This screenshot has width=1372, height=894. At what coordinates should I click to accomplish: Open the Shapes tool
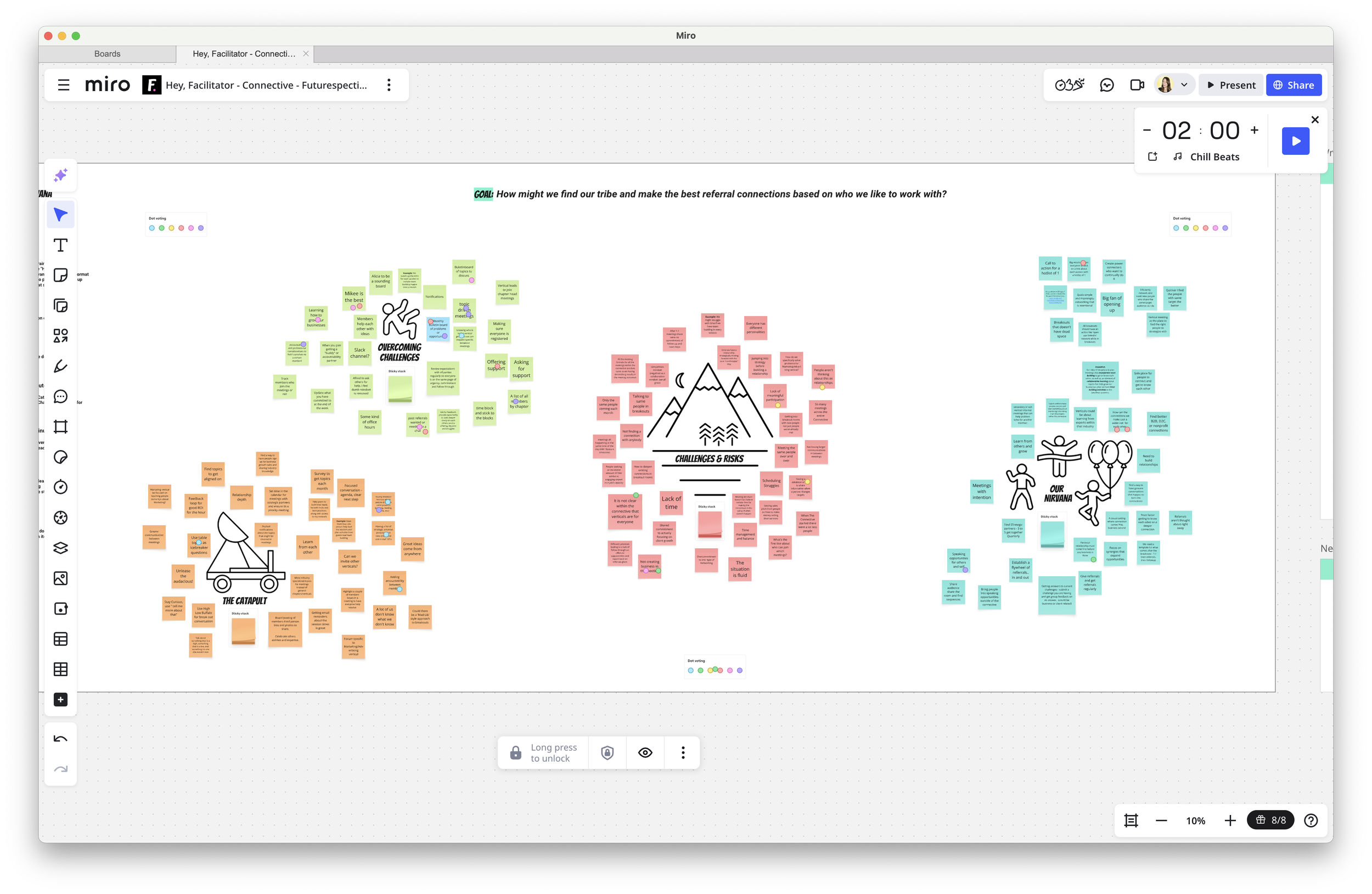60,336
